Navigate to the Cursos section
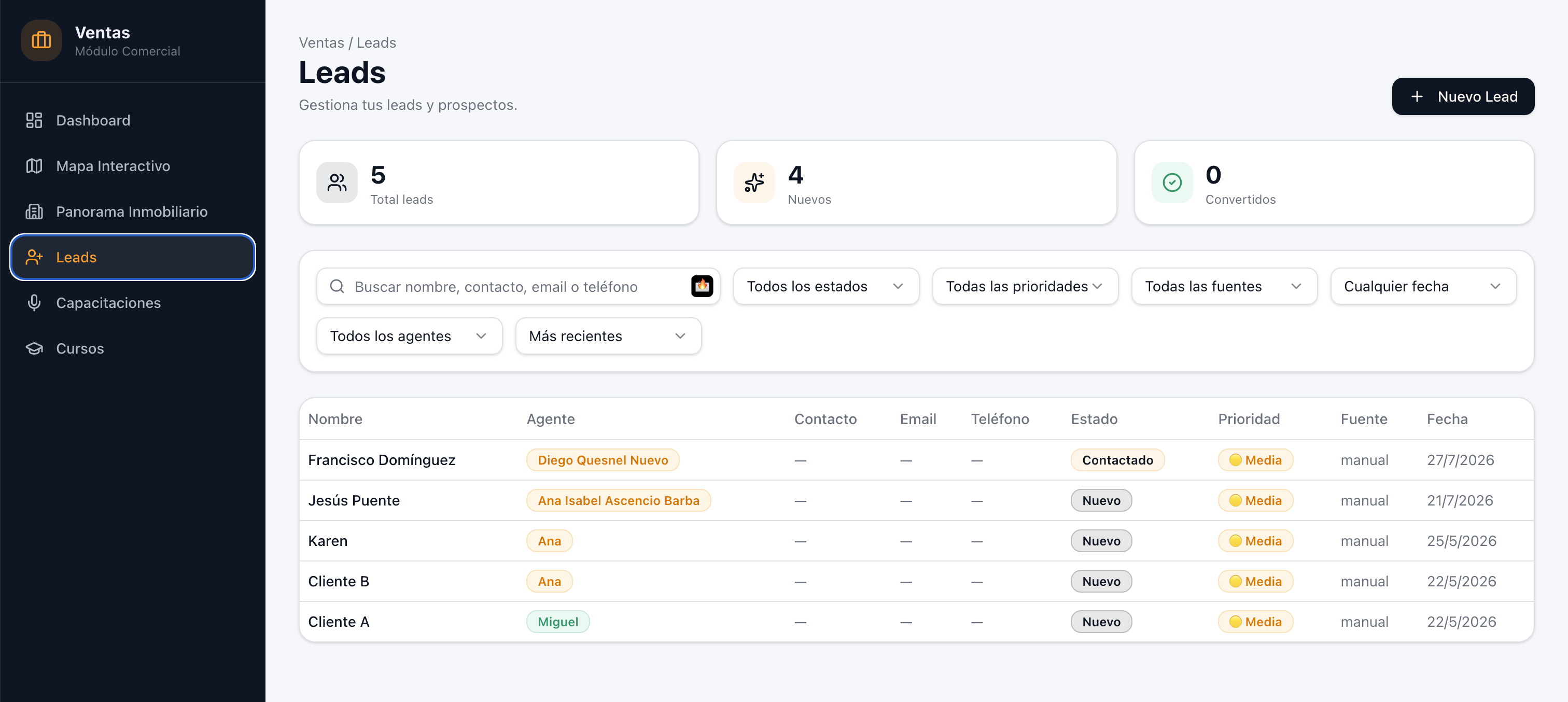Image resolution: width=1568 pixels, height=702 pixels. (133, 349)
